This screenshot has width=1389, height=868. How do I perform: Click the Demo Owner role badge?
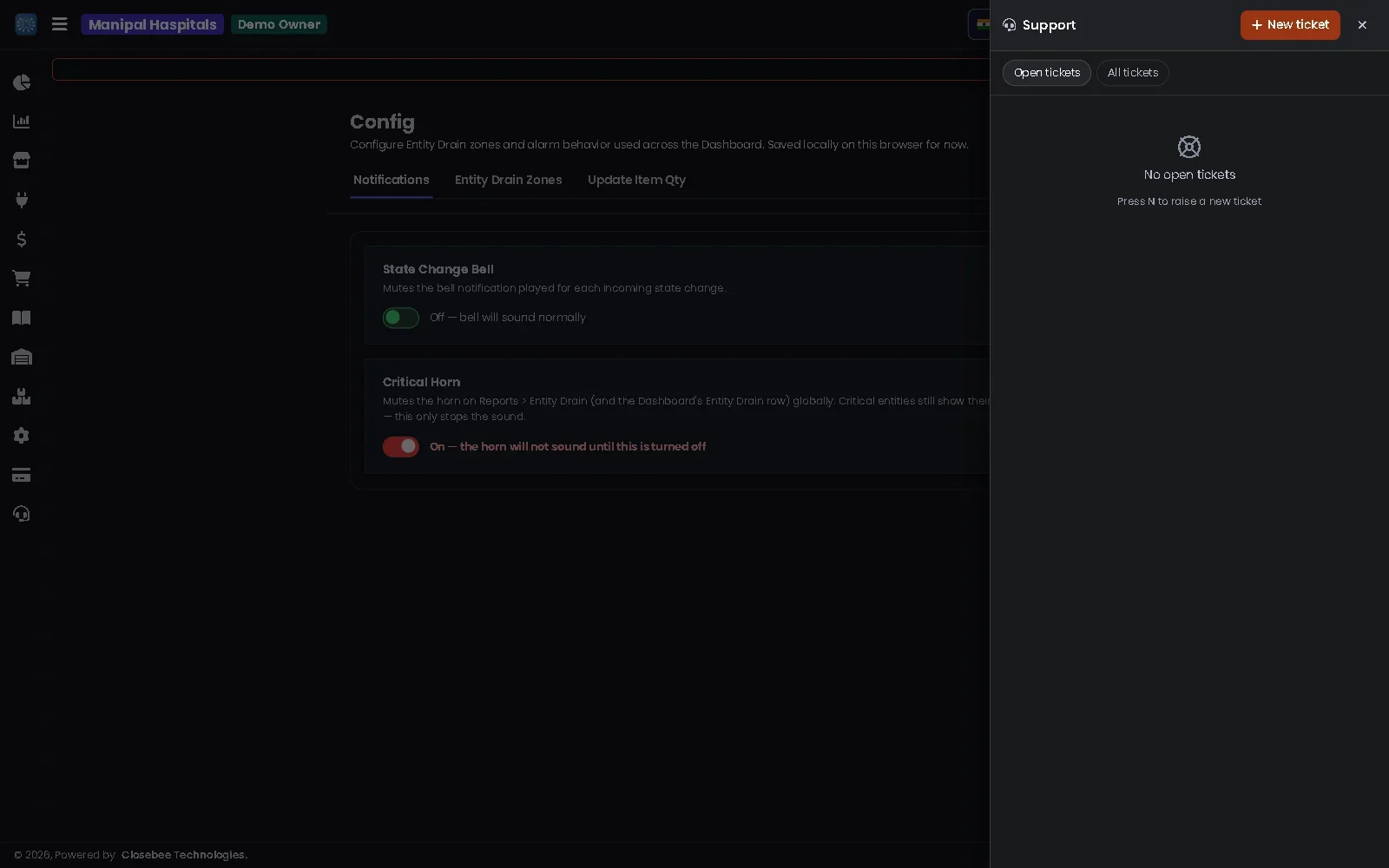279,24
